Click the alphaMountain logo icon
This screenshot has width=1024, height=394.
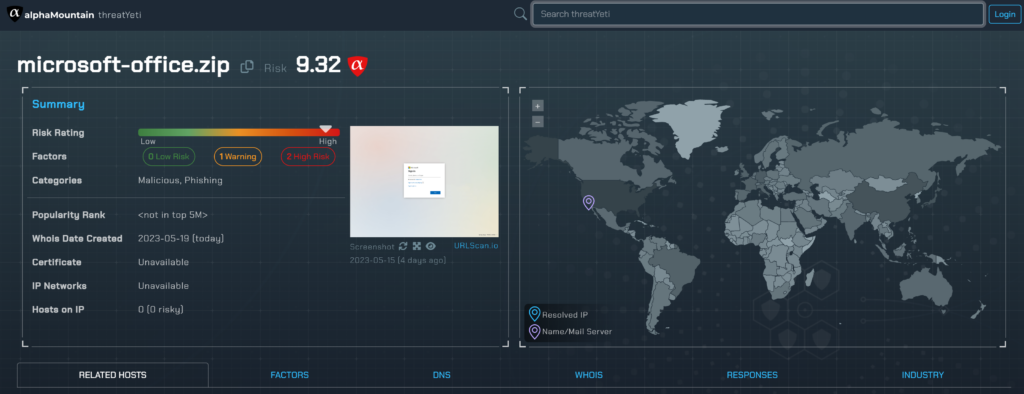(14, 14)
